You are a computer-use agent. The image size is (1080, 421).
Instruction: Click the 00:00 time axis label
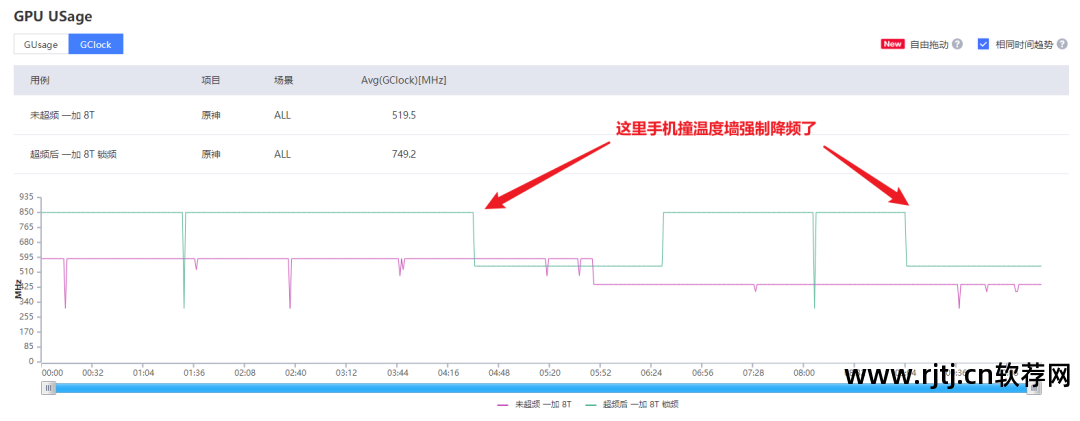[52, 373]
